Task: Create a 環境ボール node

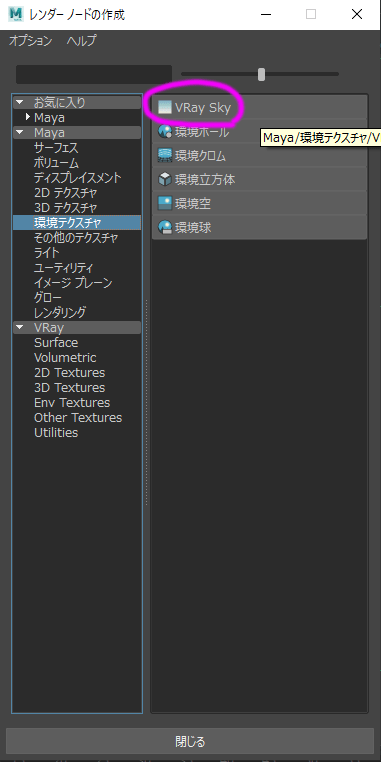Action: [x=260, y=131]
